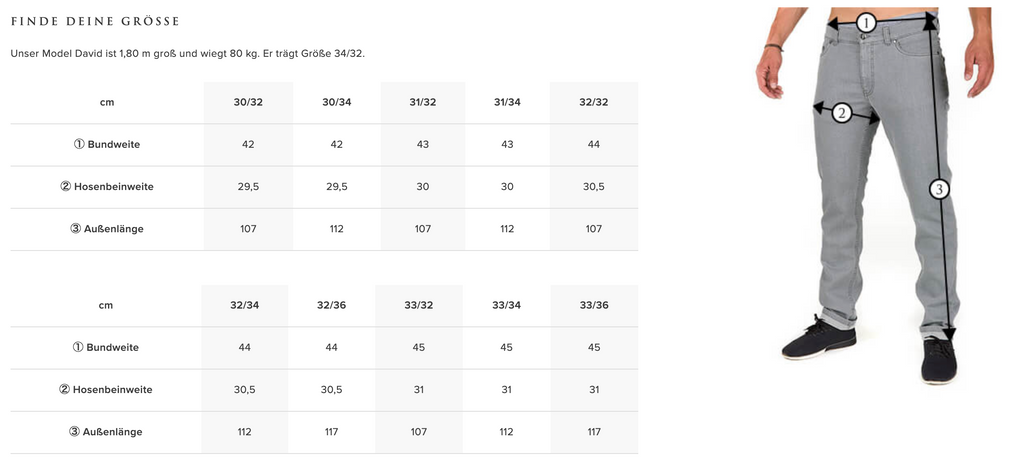Click the Bundweite label in second table

(106, 348)
